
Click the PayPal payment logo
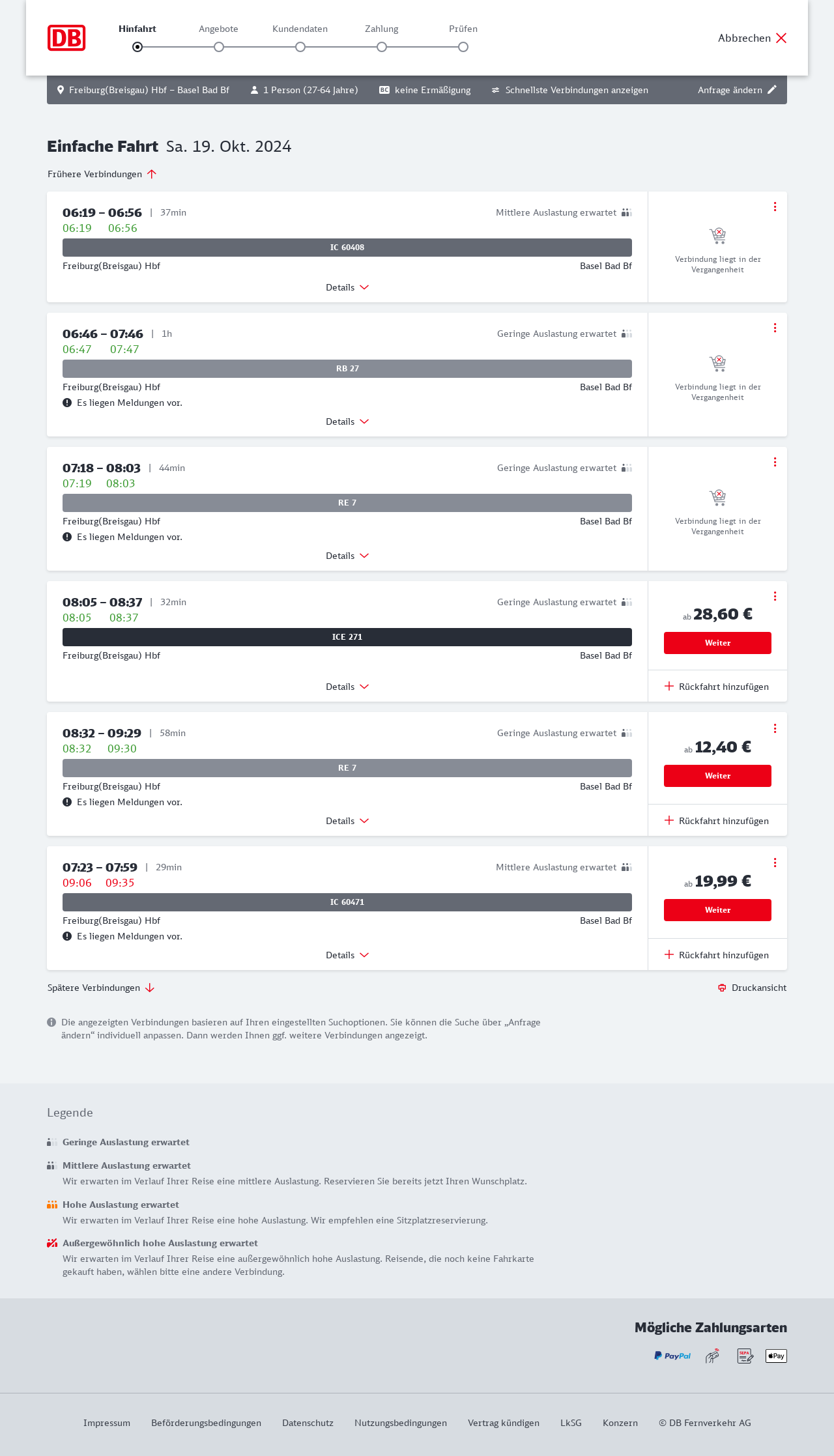pos(672,1356)
